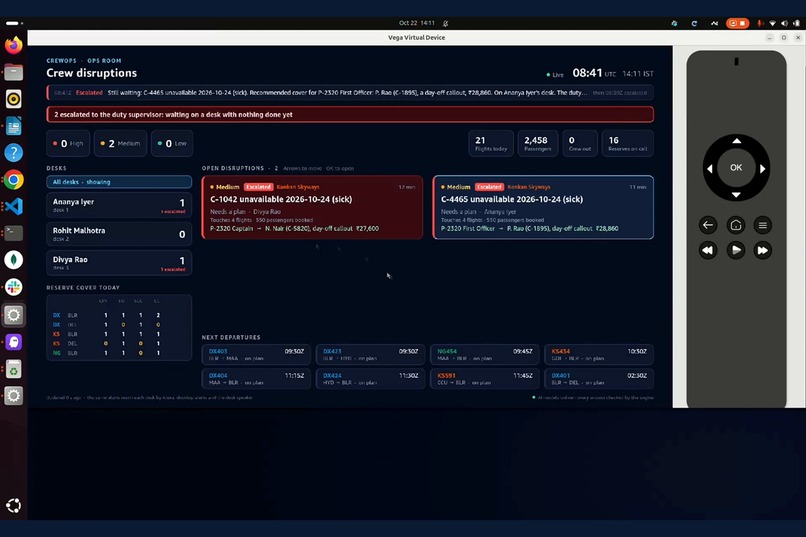
Task: Click the Low severity count chip
Action: [173, 143]
